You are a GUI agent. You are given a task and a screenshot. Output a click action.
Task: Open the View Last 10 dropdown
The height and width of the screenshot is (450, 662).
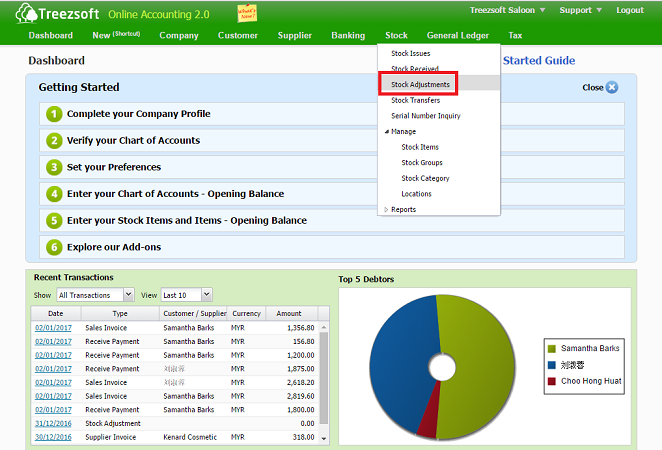coord(187,295)
